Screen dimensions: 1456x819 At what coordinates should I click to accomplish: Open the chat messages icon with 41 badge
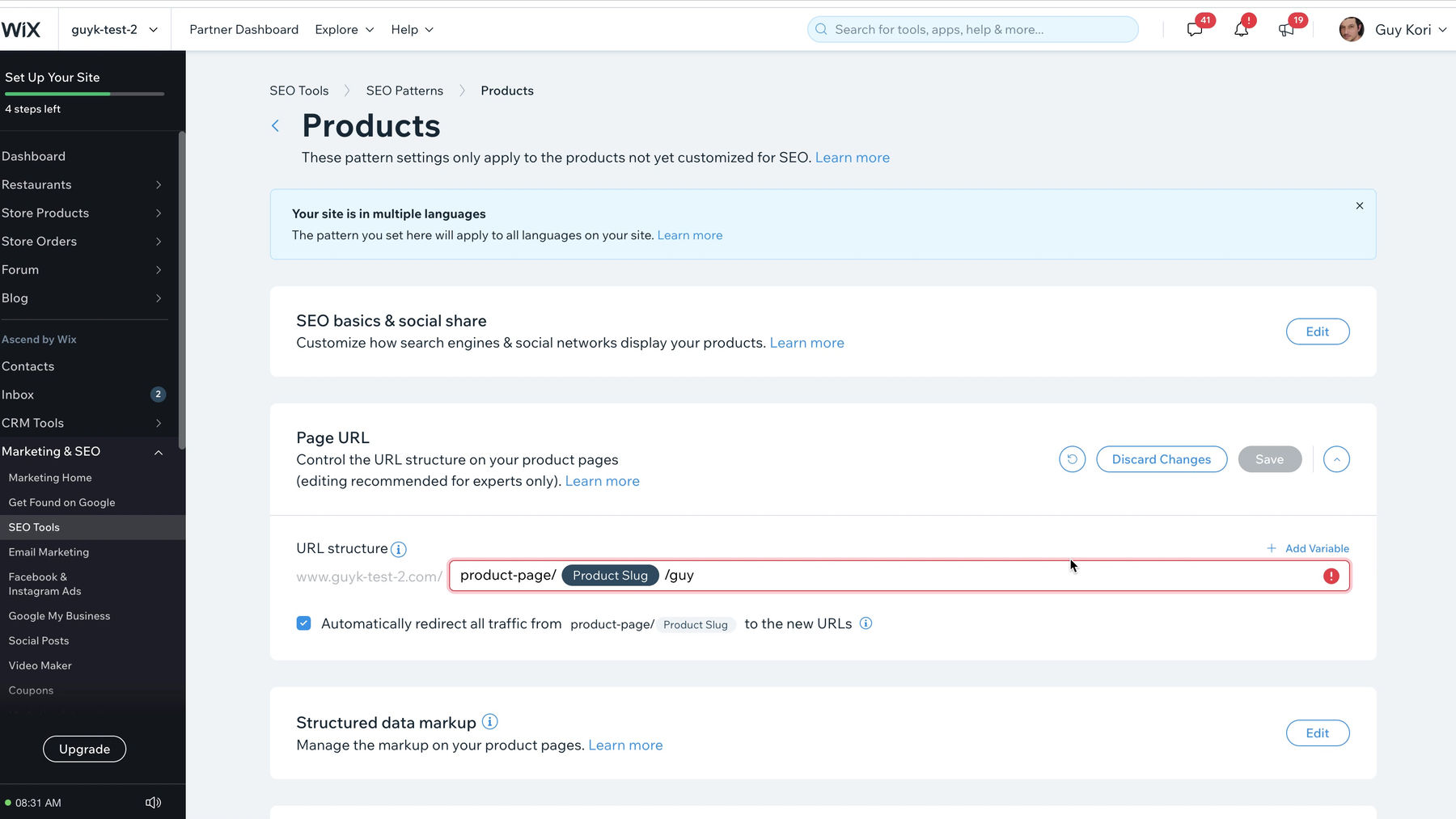pos(1195,30)
